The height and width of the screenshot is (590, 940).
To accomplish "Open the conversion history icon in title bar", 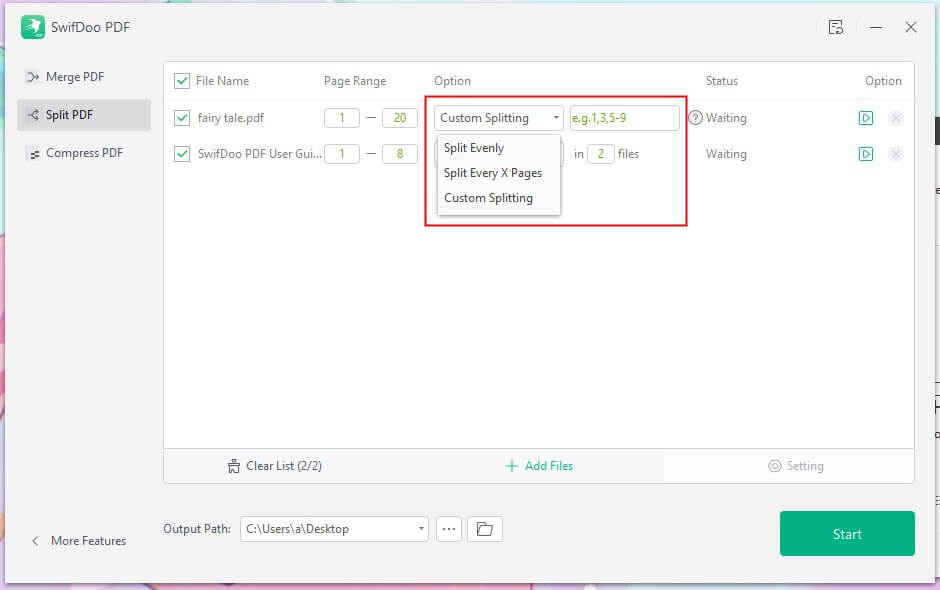I will 836,27.
